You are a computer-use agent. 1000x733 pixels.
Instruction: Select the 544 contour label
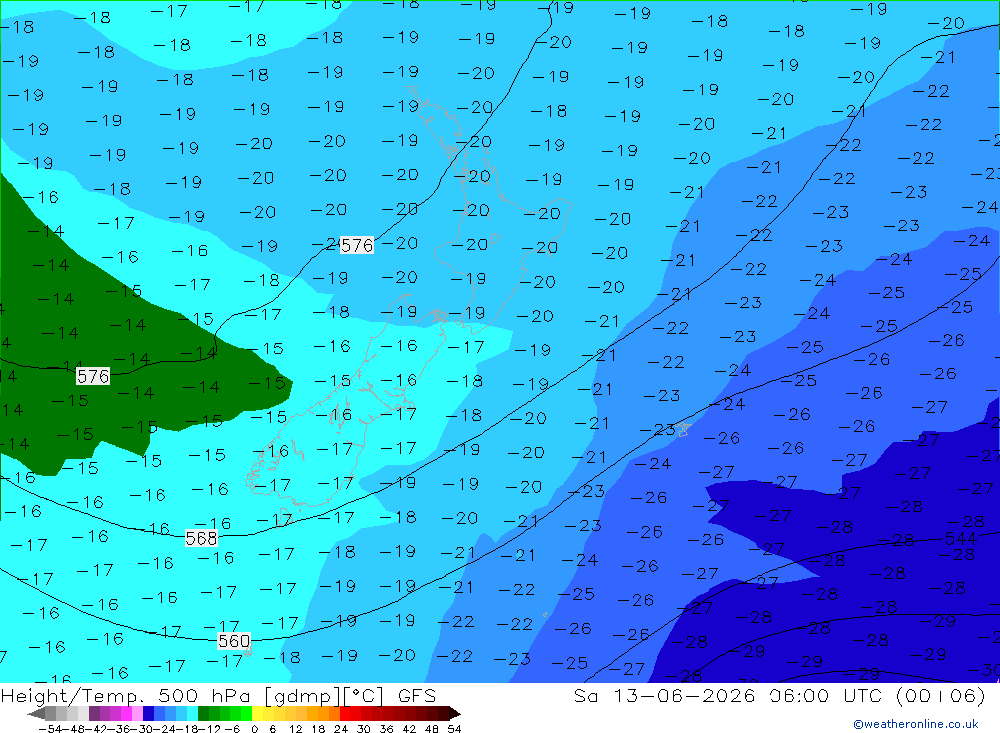click(960, 539)
